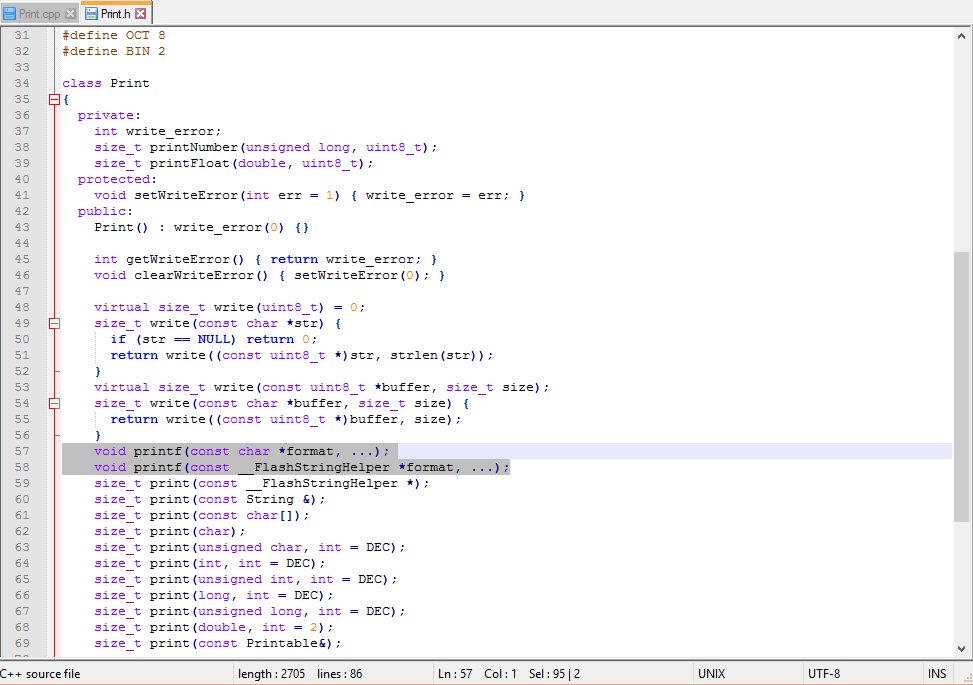Click 'write_error' on line 37
The height and width of the screenshot is (685, 973).
coord(170,132)
